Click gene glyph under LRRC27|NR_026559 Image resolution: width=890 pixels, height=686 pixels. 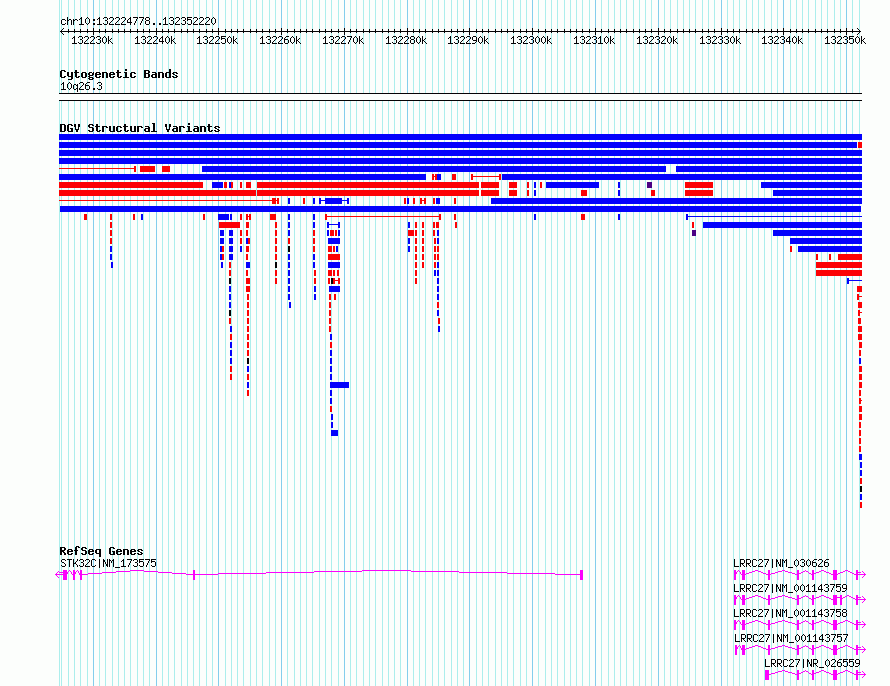[815, 675]
